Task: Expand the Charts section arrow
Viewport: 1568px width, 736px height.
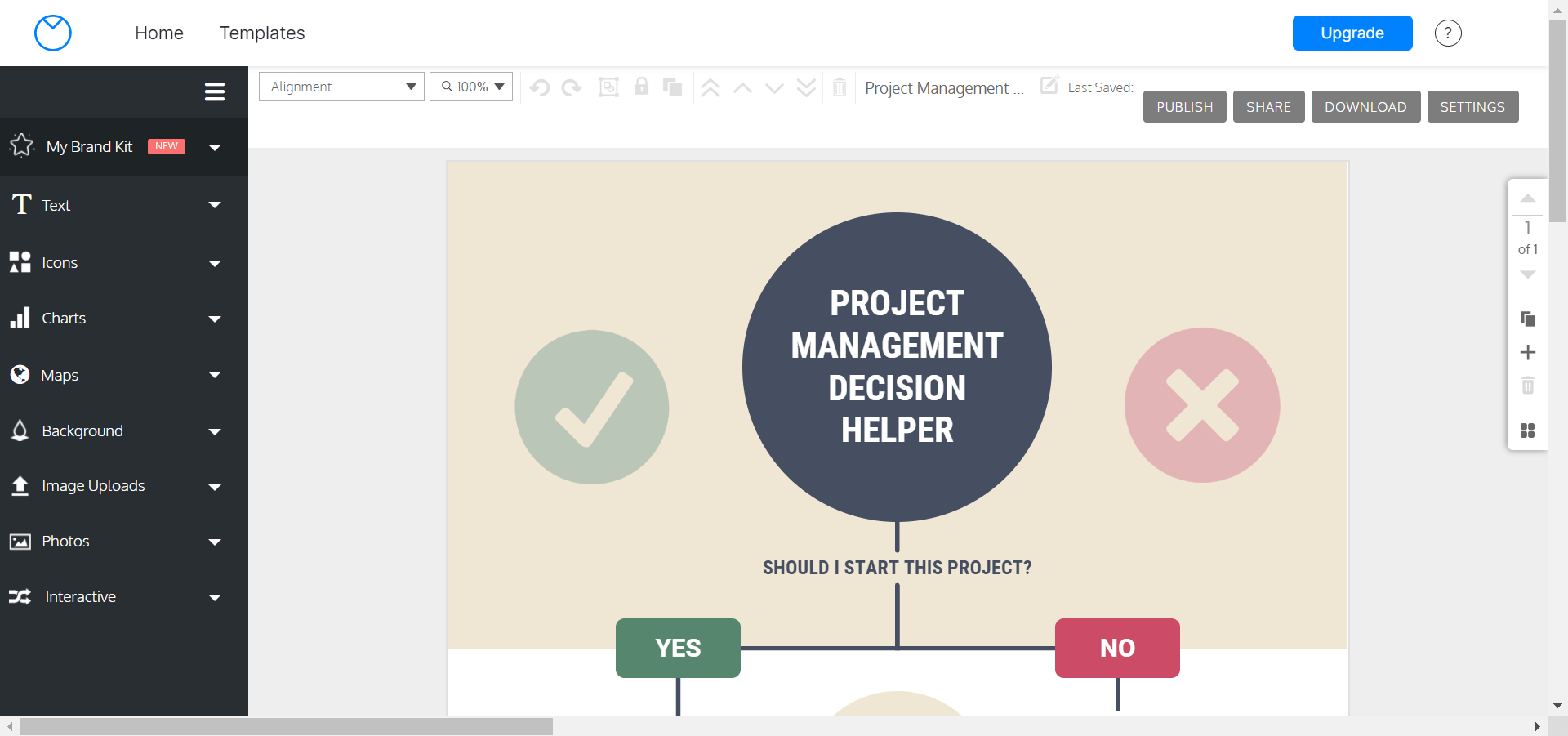Action: point(215,319)
